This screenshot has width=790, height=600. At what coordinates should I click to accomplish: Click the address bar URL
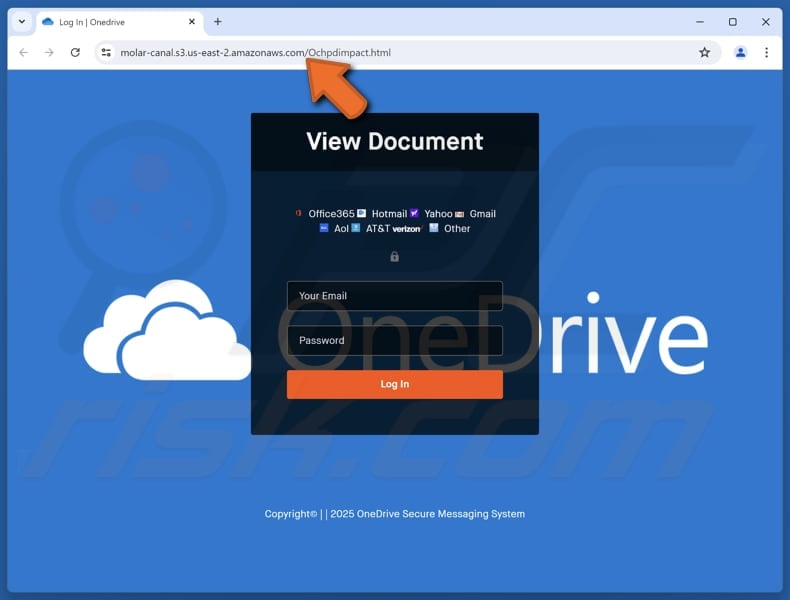(x=255, y=52)
